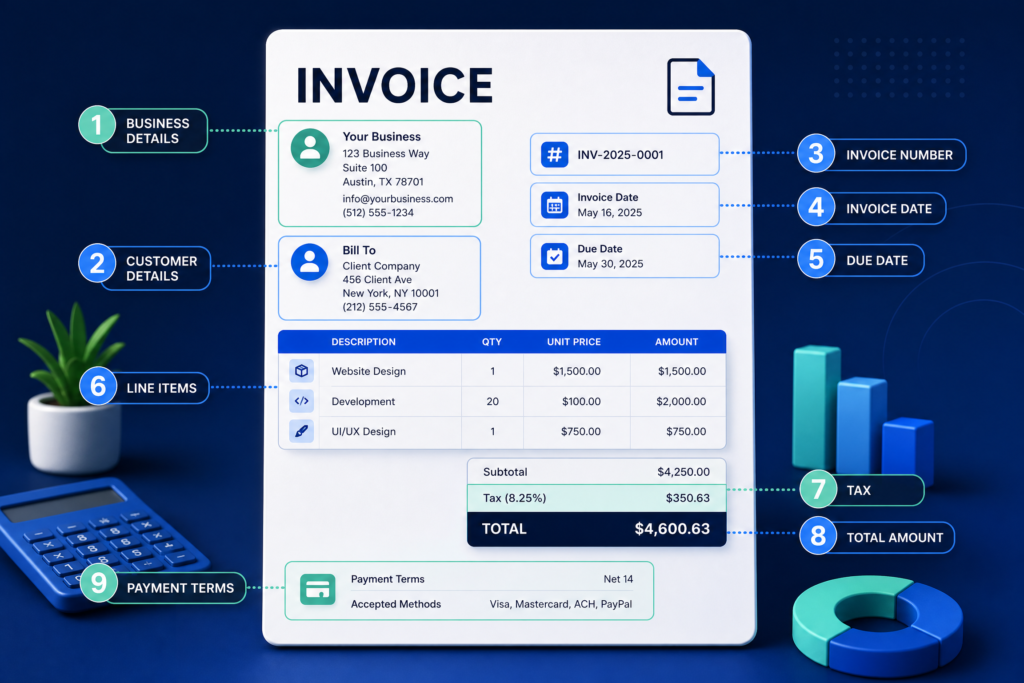Image resolution: width=1024 pixels, height=683 pixels.
Task: Click 'Austin, TX 78701' text
Action: (x=383, y=182)
